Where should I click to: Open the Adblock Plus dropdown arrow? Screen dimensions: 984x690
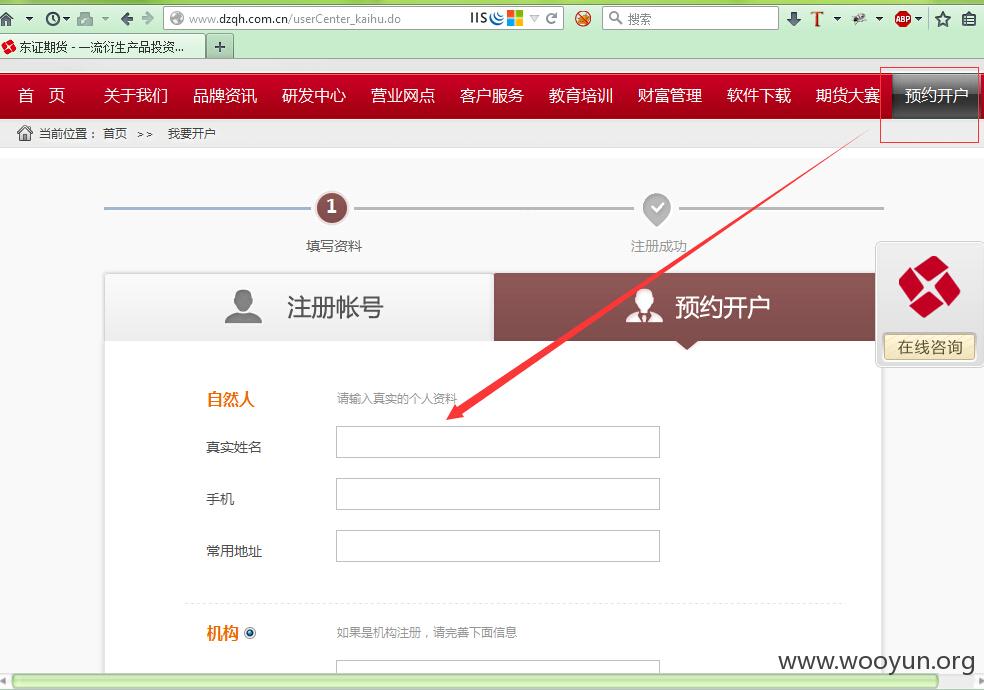918,19
